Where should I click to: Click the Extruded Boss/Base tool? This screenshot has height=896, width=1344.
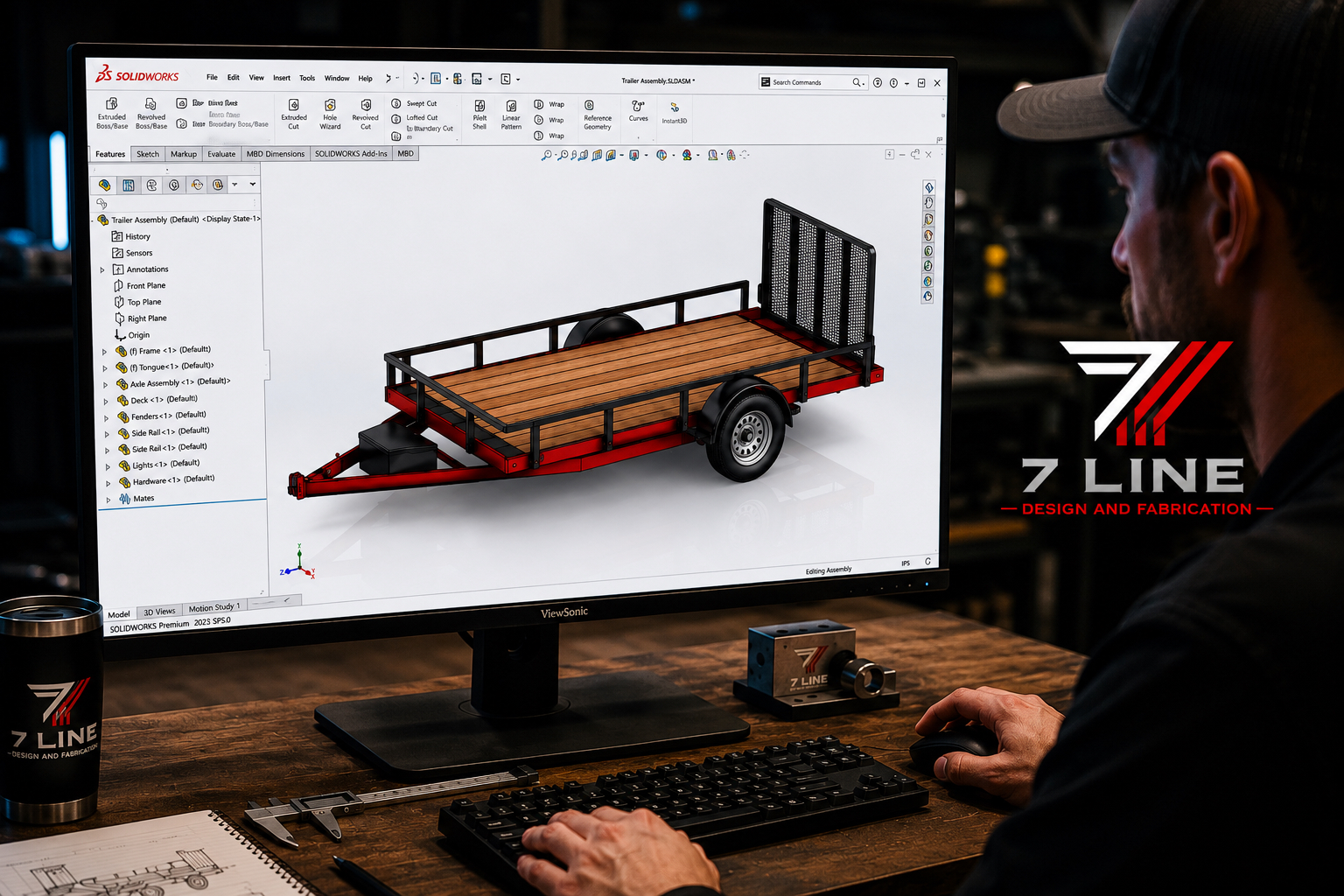(112, 114)
